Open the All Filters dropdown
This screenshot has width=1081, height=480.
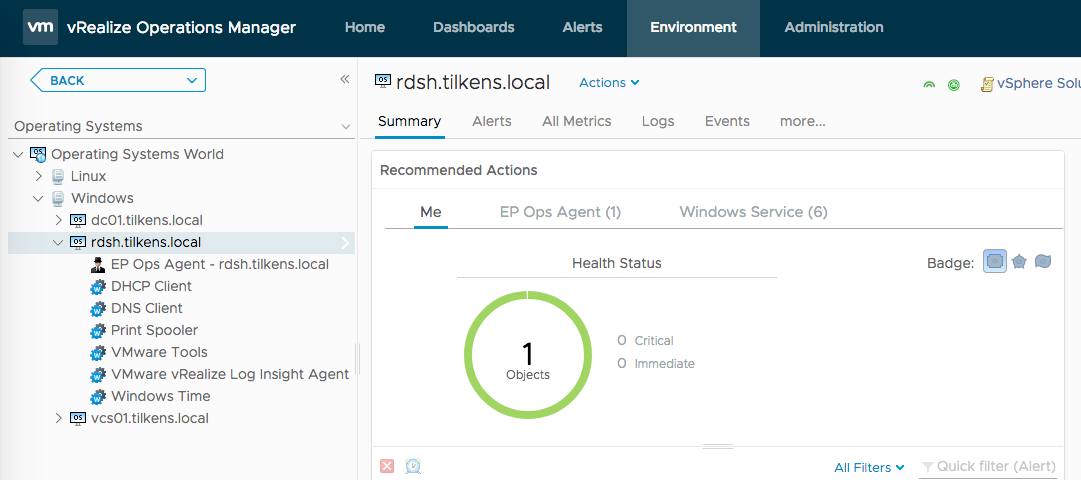[x=869, y=467]
